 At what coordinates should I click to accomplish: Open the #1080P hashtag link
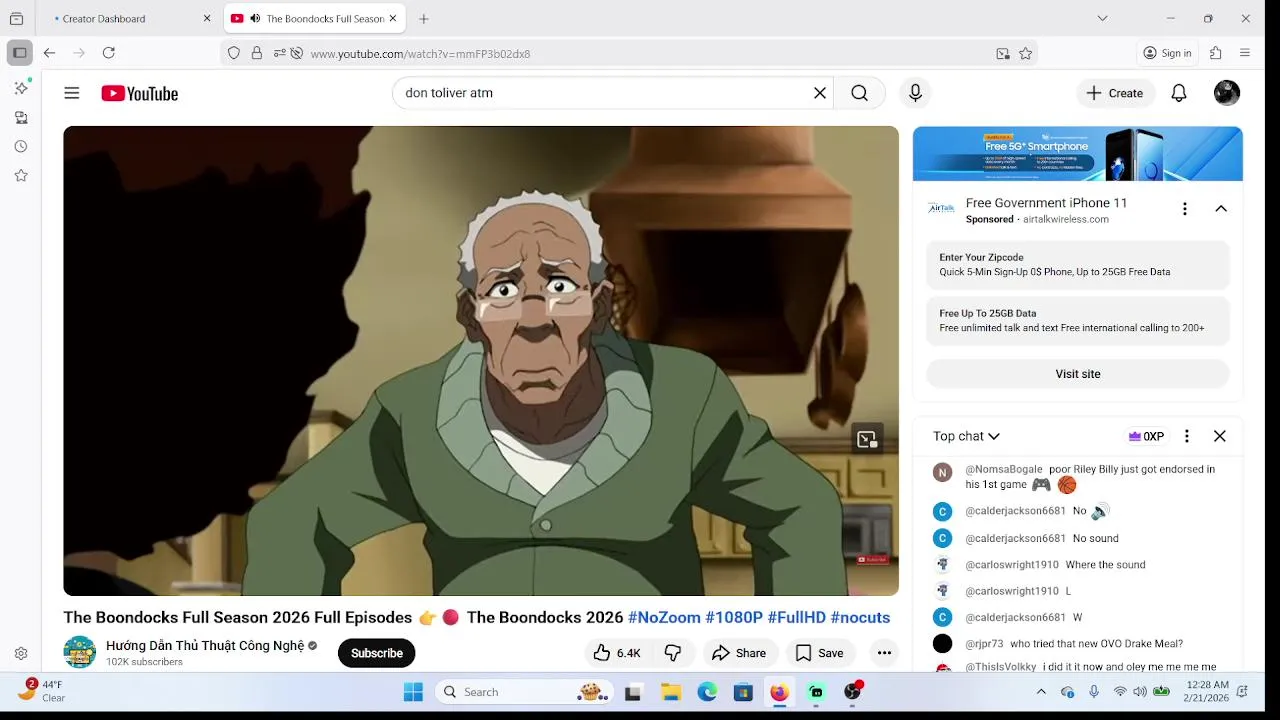(x=734, y=617)
